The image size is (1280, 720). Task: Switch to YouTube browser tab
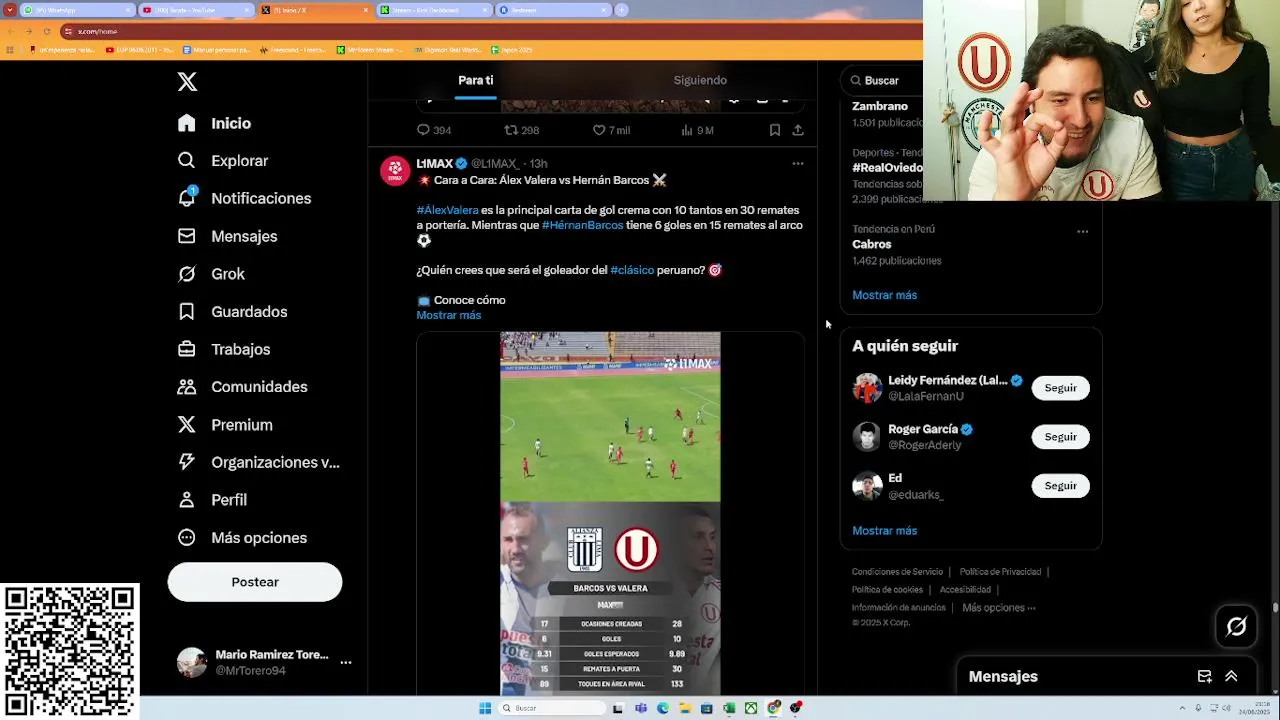(x=195, y=10)
